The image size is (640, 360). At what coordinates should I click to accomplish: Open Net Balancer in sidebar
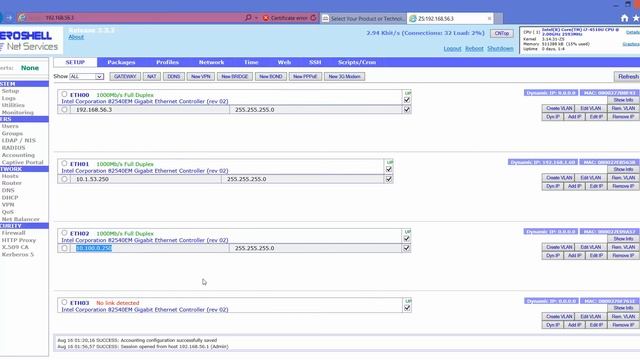pyautogui.click(x=21, y=219)
